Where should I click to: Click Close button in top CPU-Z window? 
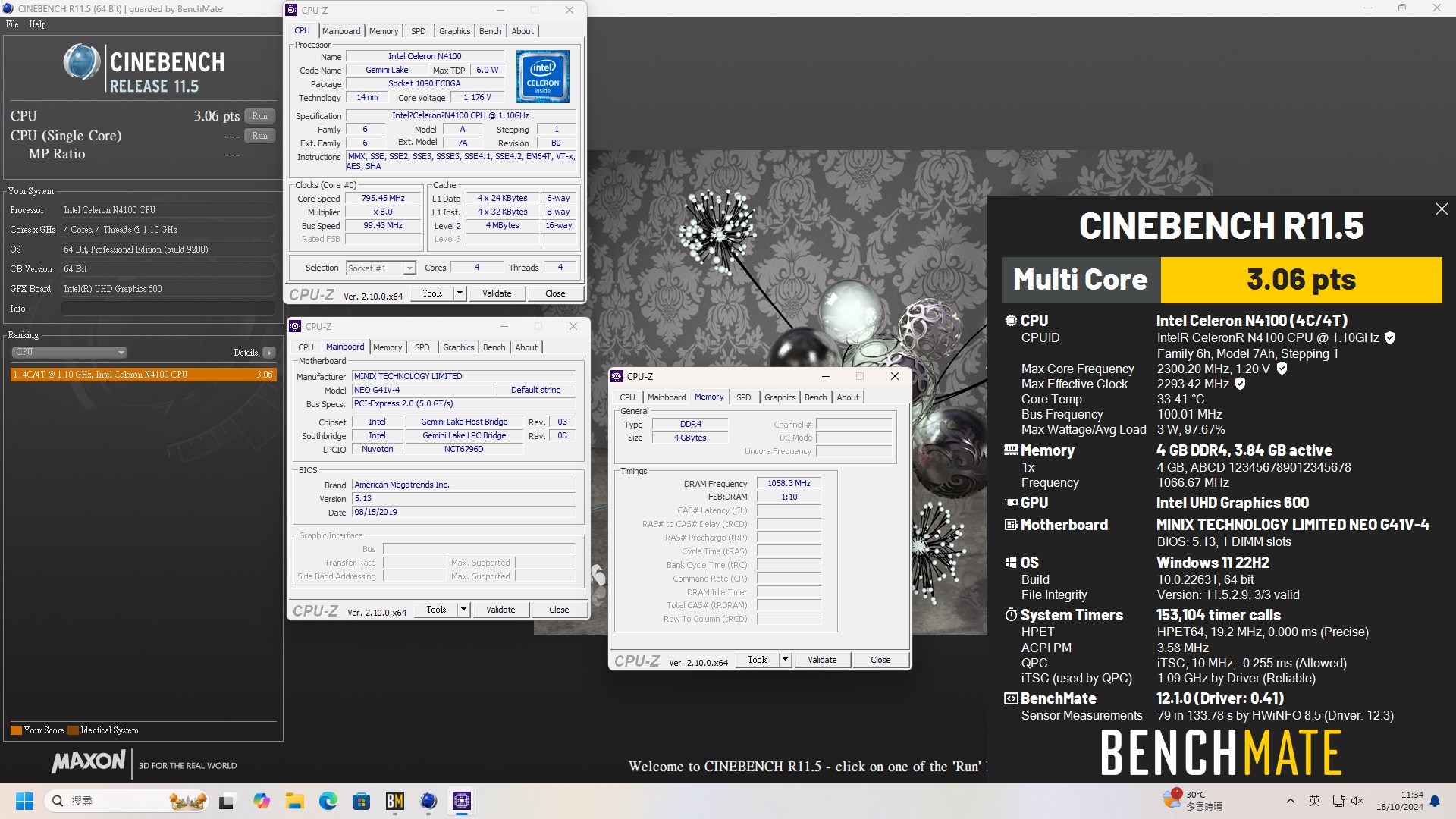555,293
